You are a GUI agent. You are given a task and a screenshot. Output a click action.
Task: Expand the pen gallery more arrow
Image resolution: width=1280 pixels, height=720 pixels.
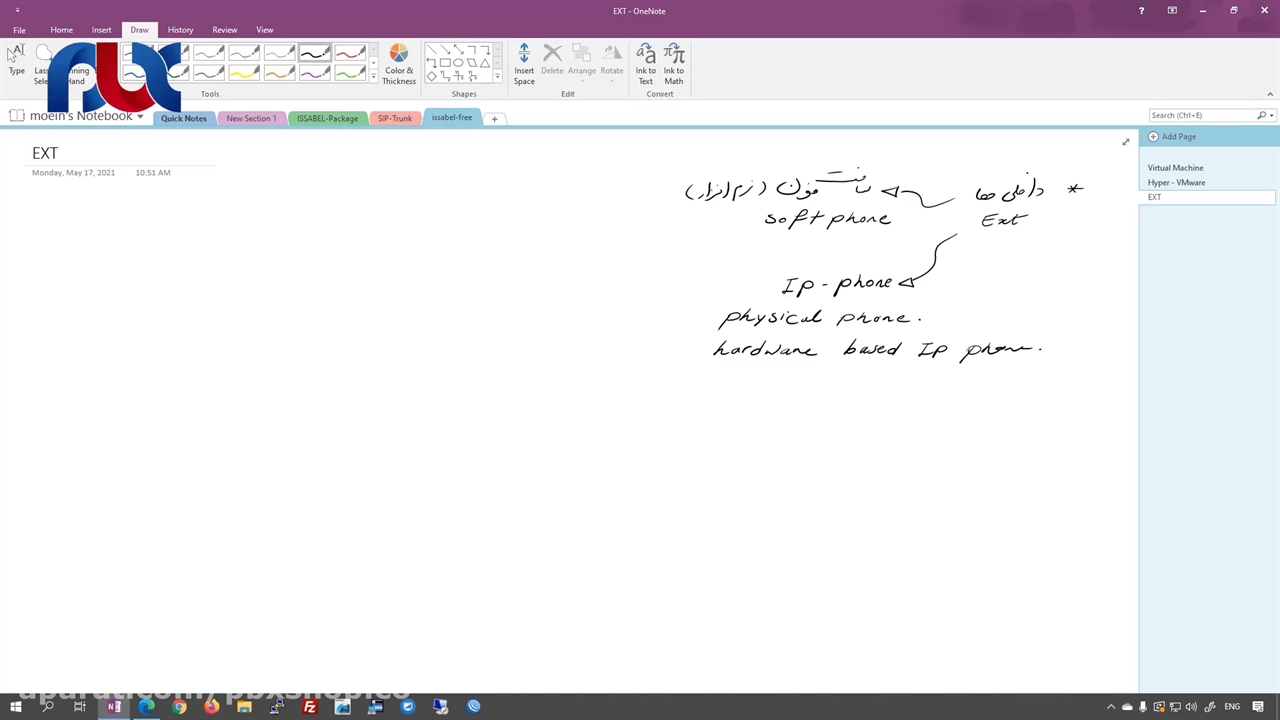[374, 77]
